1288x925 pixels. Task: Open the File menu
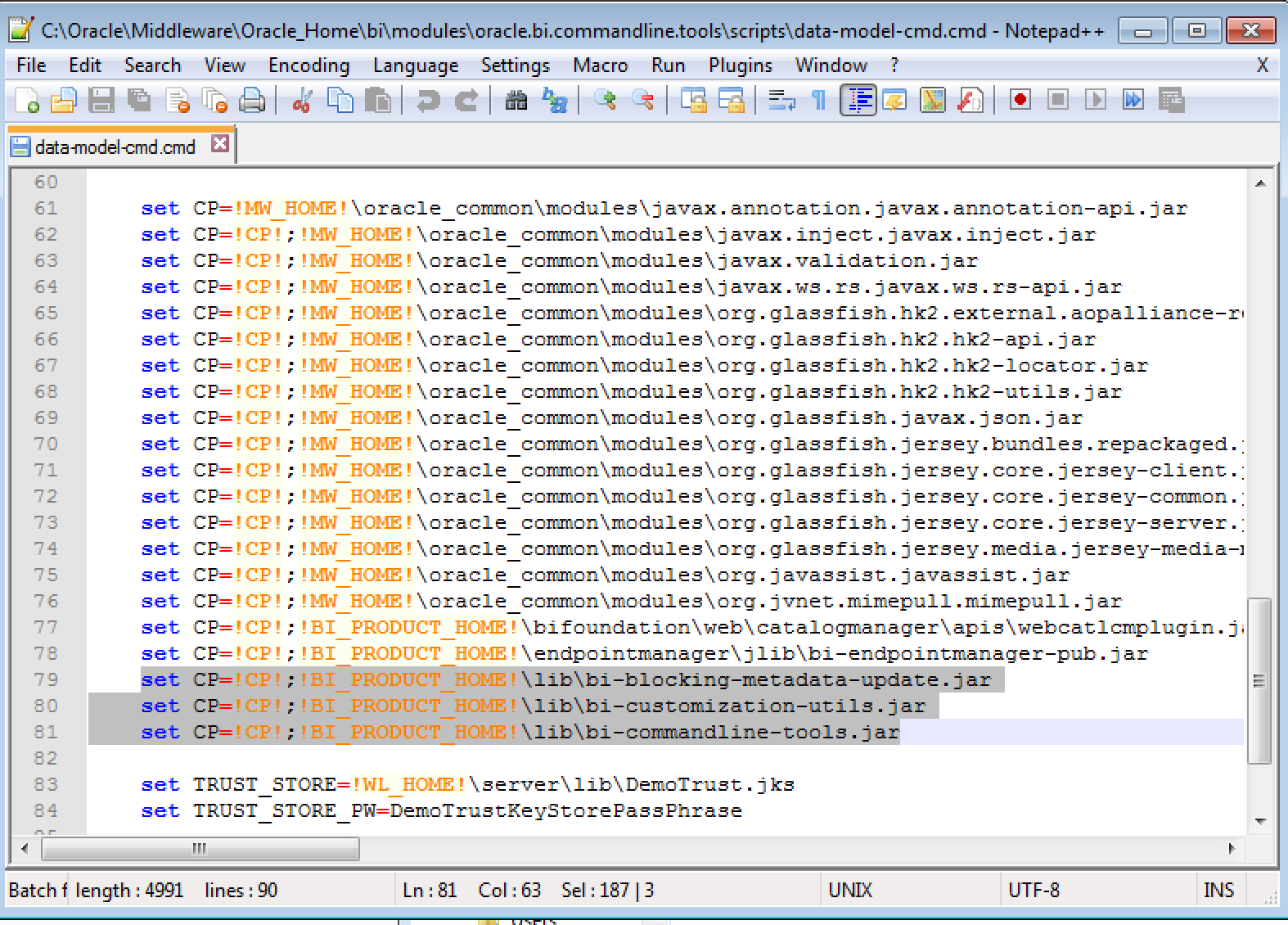tap(31, 65)
